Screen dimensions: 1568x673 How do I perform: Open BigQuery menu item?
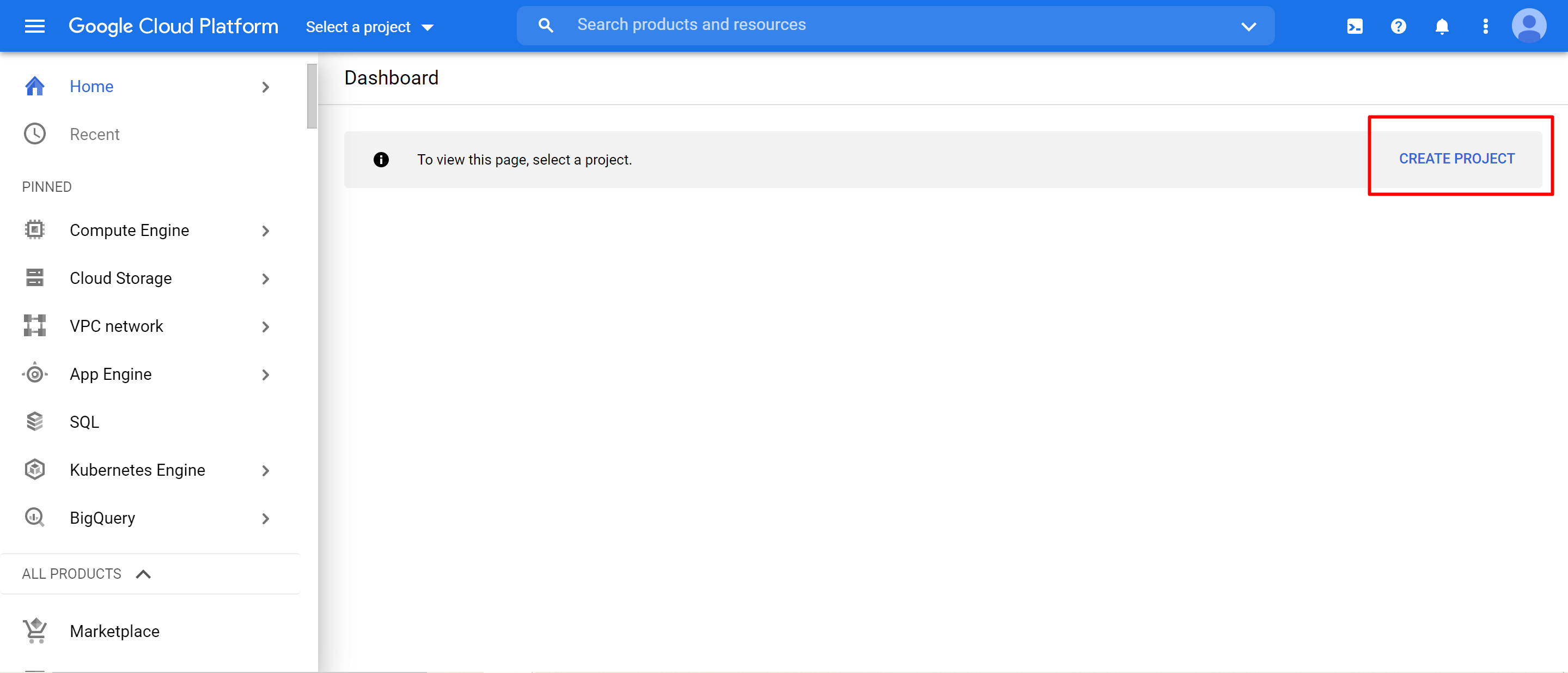click(102, 518)
